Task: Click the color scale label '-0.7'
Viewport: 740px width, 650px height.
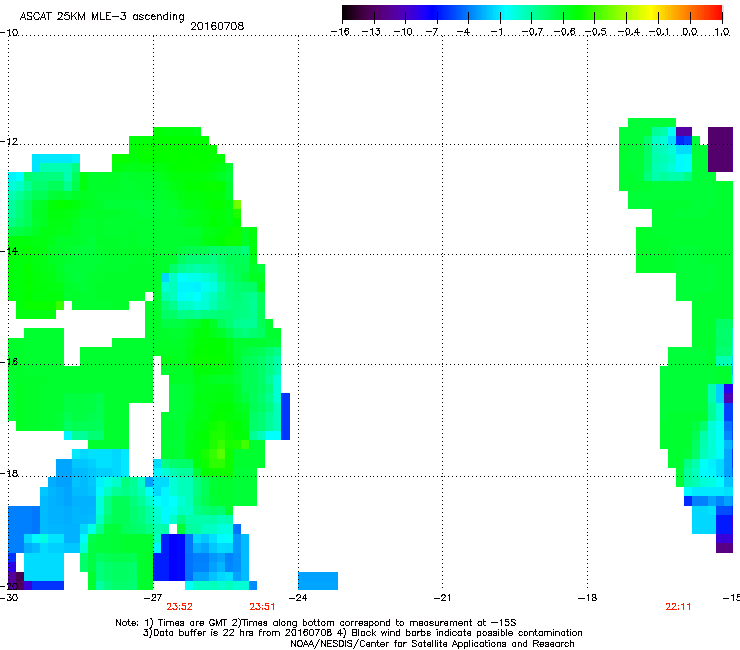Action: point(532,32)
